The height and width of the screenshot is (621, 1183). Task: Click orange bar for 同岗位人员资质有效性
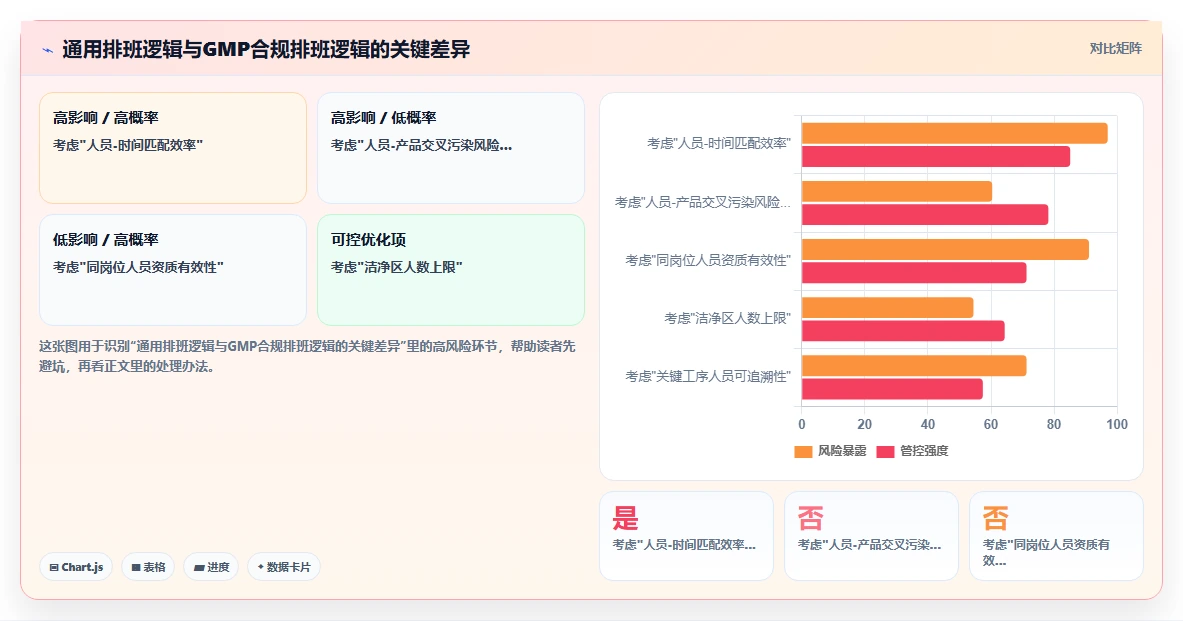945,250
